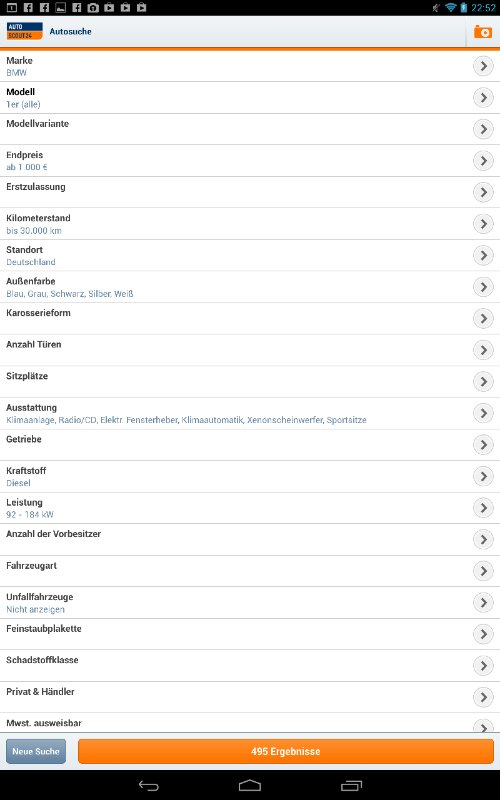Open the Wi-Fi status icon
Screen dimensions: 500x800
[x=451, y=8]
